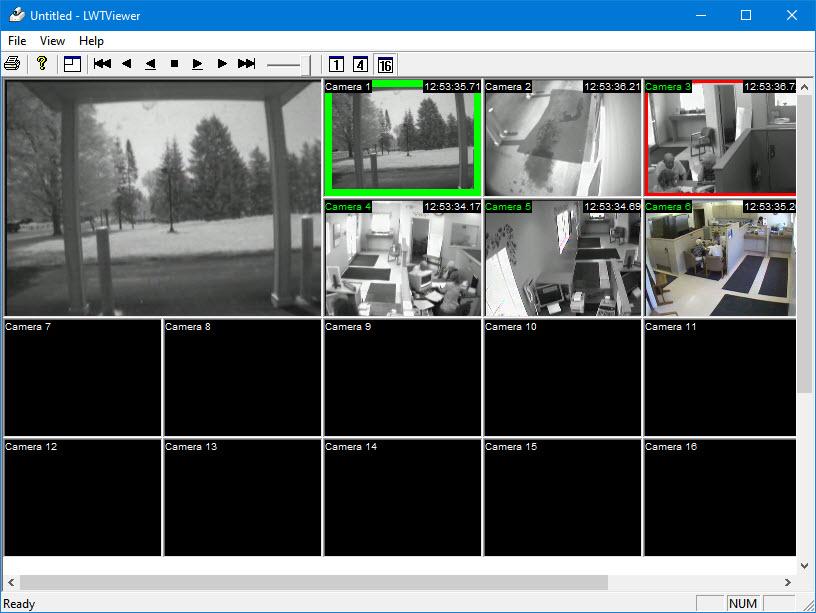Image resolution: width=816 pixels, height=613 pixels.
Task: Open the About help question-mark icon
Action: tap(42, 64)
